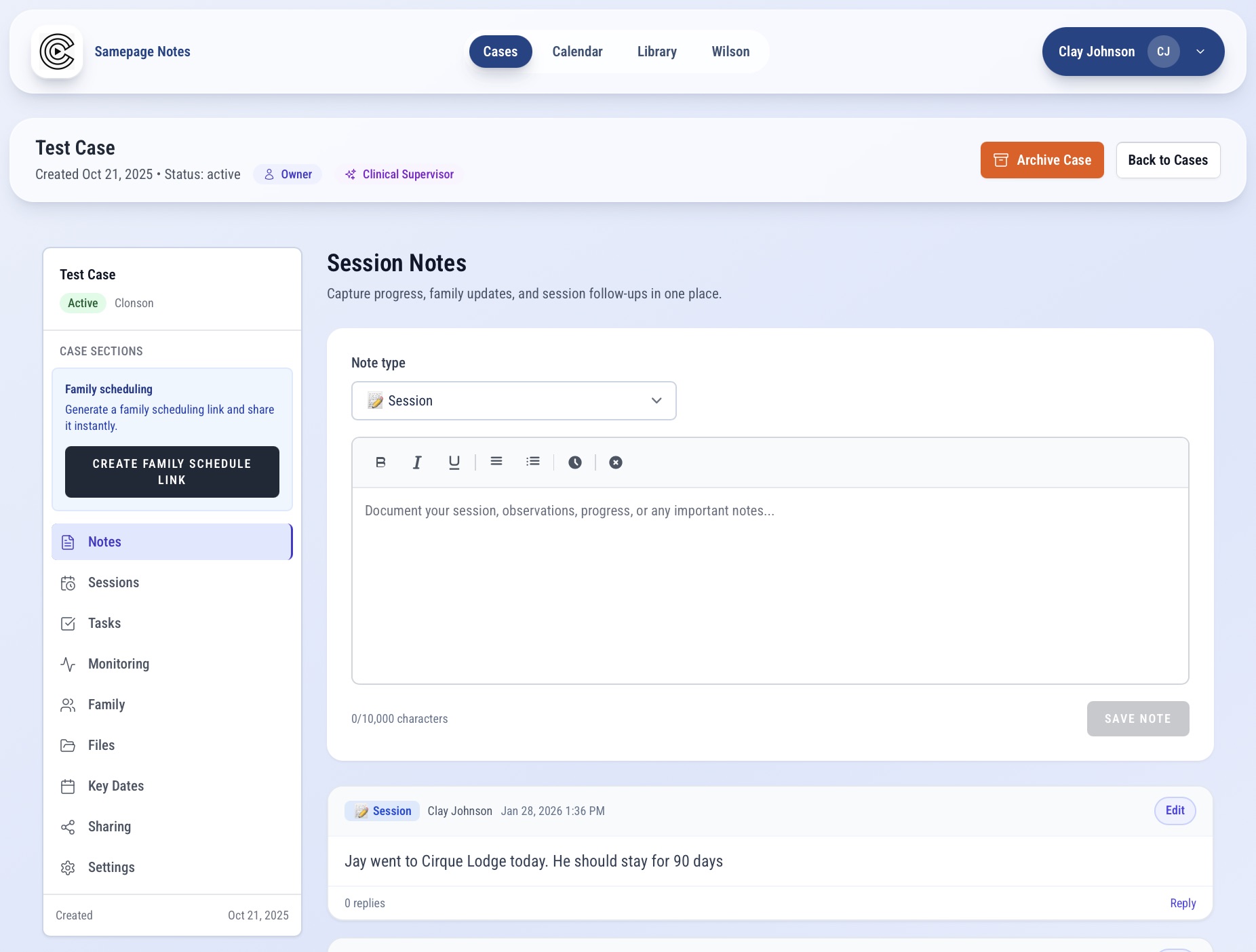The image size is (1256, 952).
Task: Open Key Dates via calendar icon
Action: [68, 786]
